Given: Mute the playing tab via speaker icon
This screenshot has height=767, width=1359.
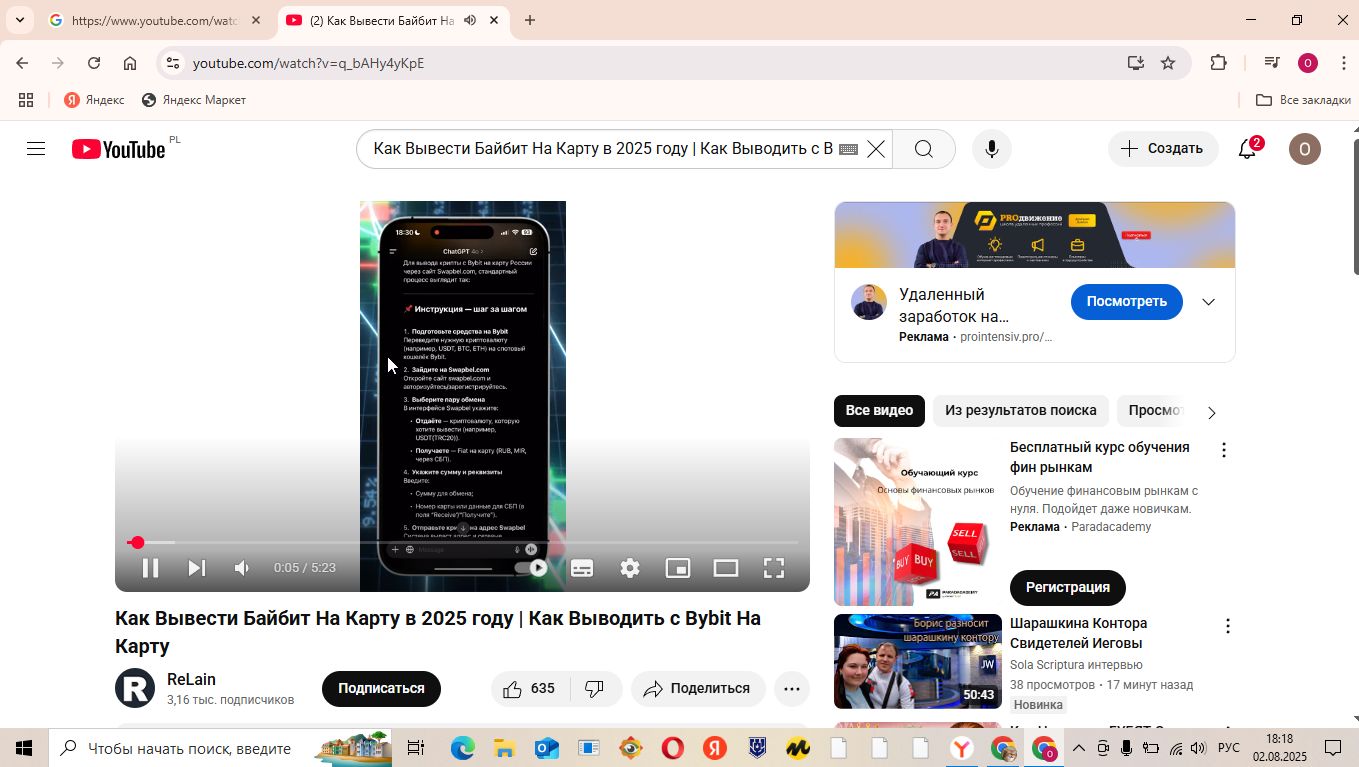Looking at the screenshot, I should tap(470, 20).
